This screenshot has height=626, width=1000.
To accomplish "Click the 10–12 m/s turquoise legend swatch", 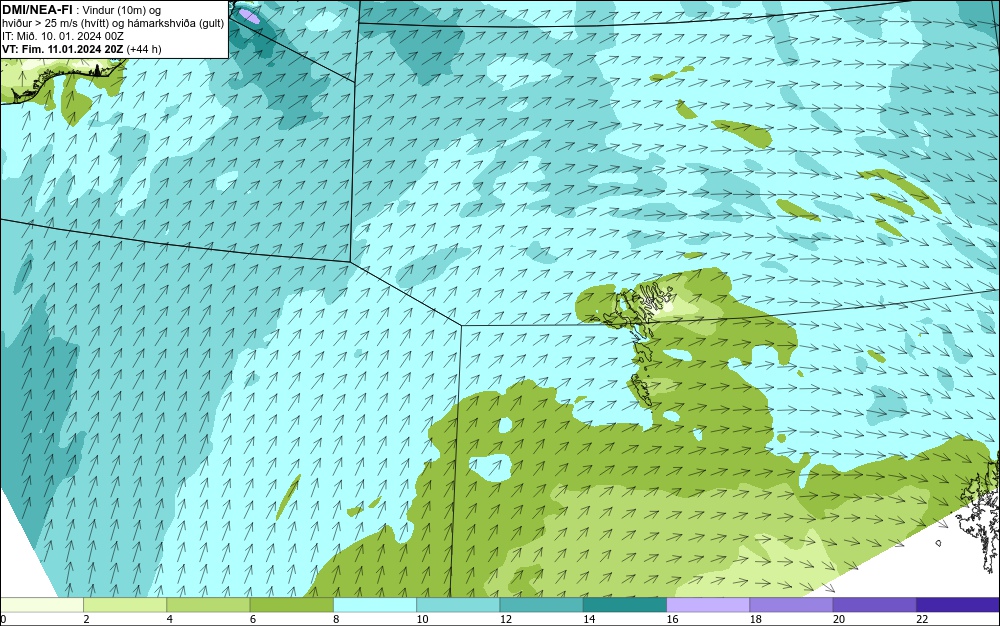I will (x=458, y=604).
